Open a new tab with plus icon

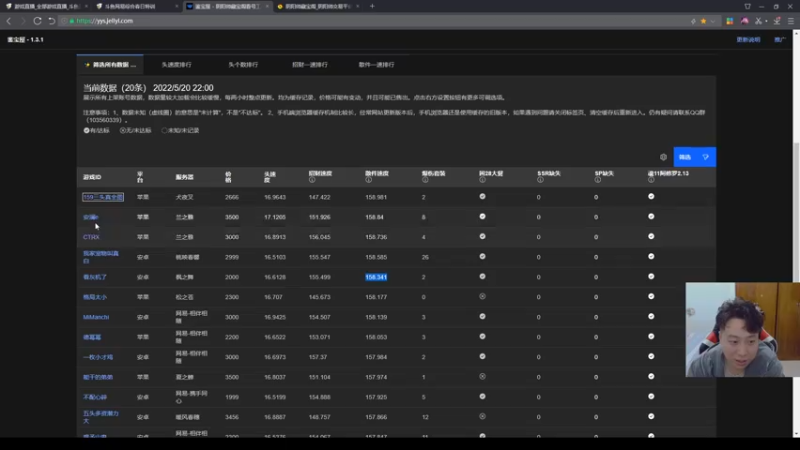coord(372,6)
